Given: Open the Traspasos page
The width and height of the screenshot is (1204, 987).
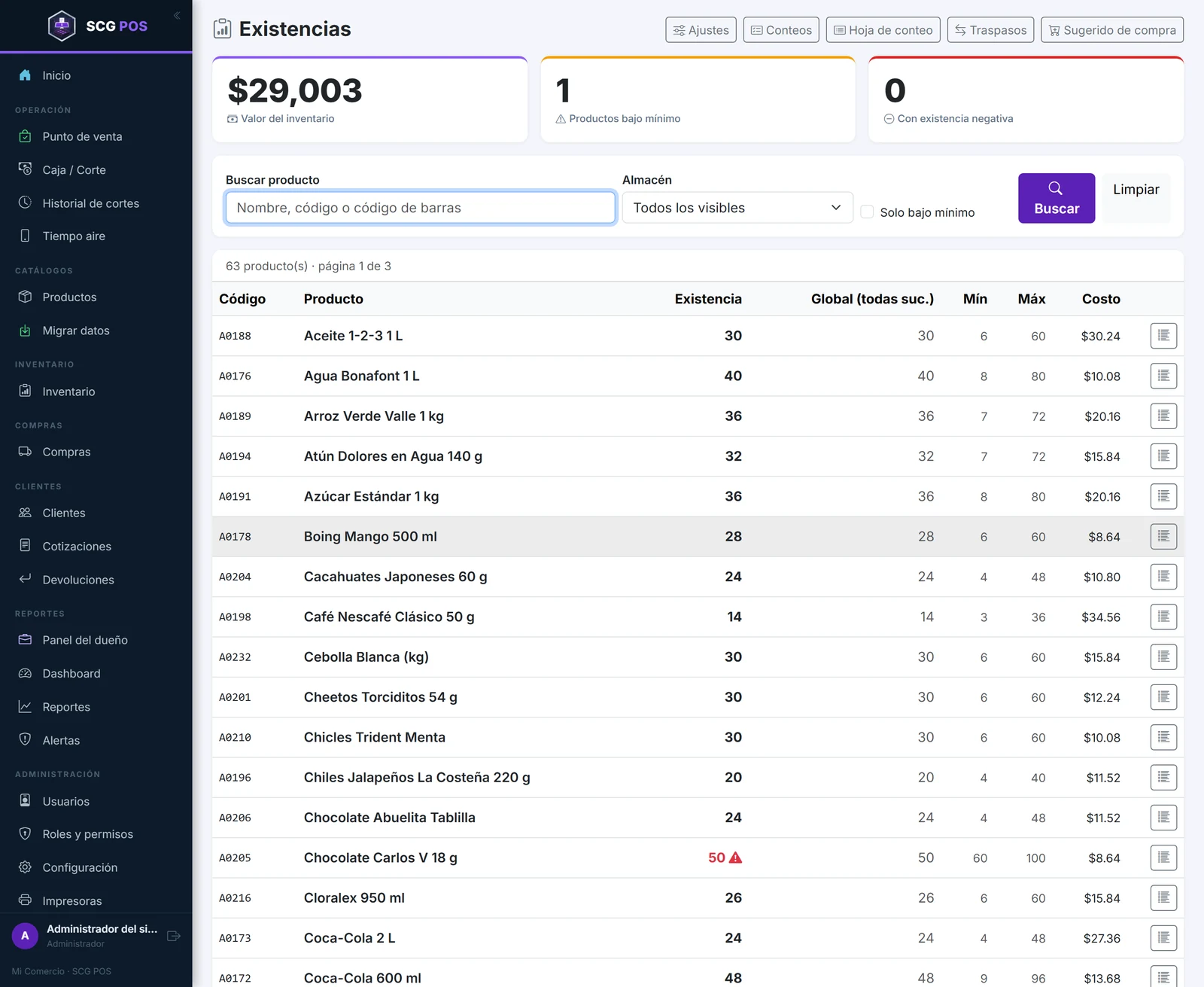Looking at the screenshot, I should click(990, 30).
